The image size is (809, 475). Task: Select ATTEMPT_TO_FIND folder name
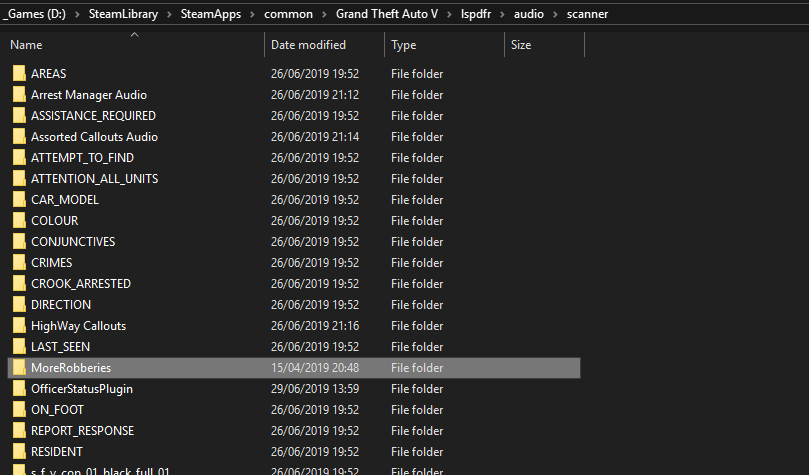pyautogui.click(x=83, y=158)
